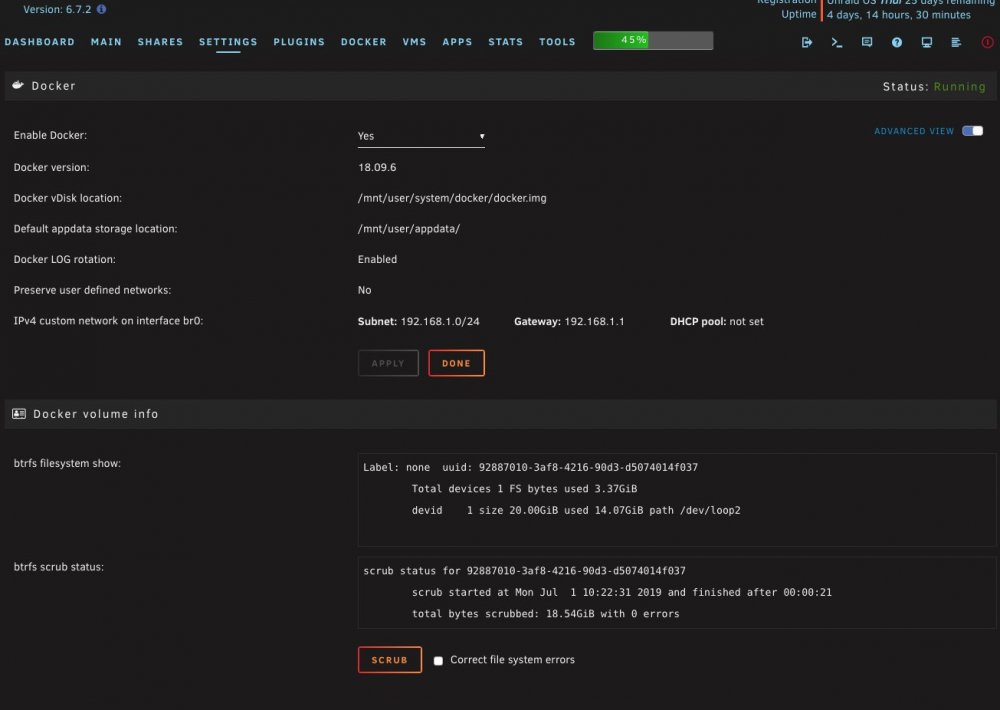Go to the Apps tab

pos(457,42)
